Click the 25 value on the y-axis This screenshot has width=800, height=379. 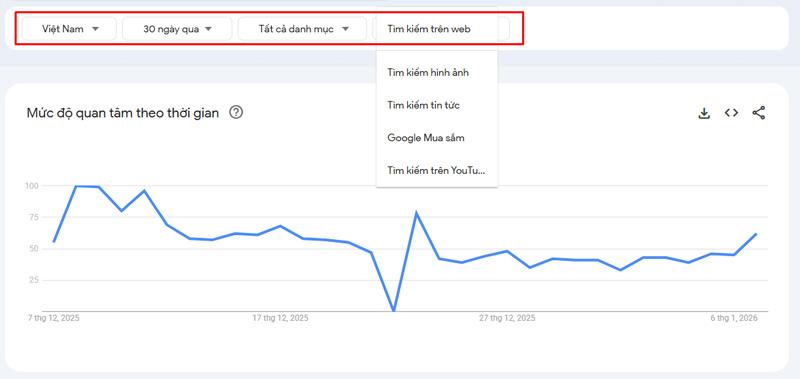coord(34,280)
